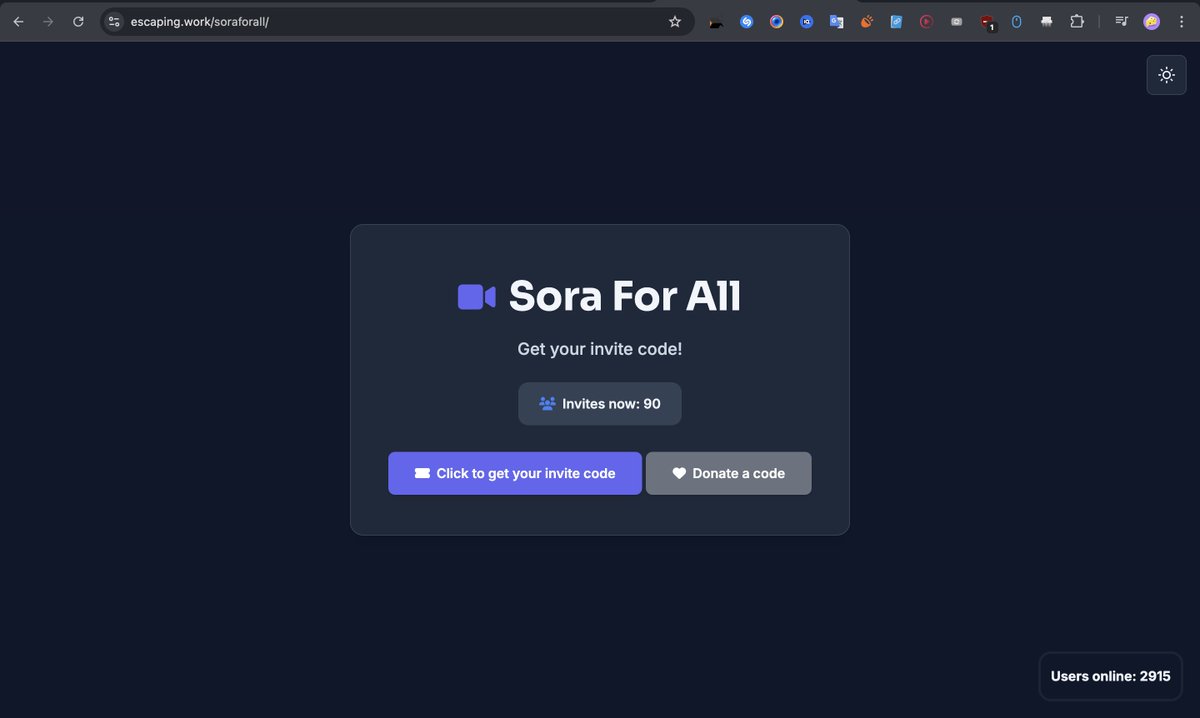Click the browser forward arrow
1200x718 pixels.
click(x=48, y=21)
